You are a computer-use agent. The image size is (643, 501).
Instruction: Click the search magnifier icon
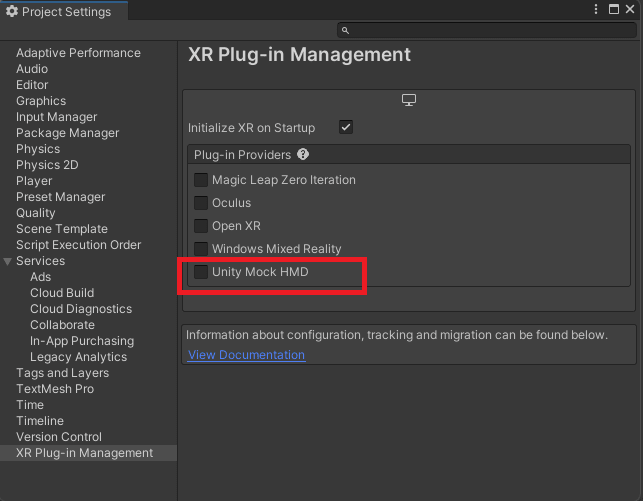(x=345, y=30)
